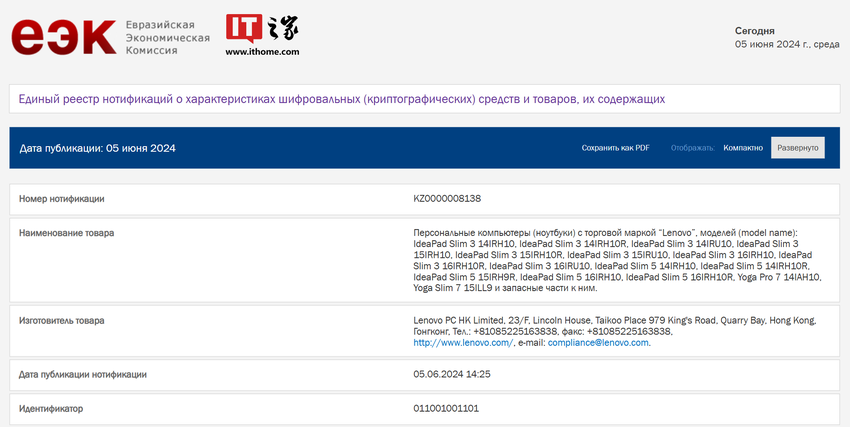Open the Единый реестр нотификаций title link
Viewport: 850px width, 427px height.
pyautogui.click(x=342, y=99)
